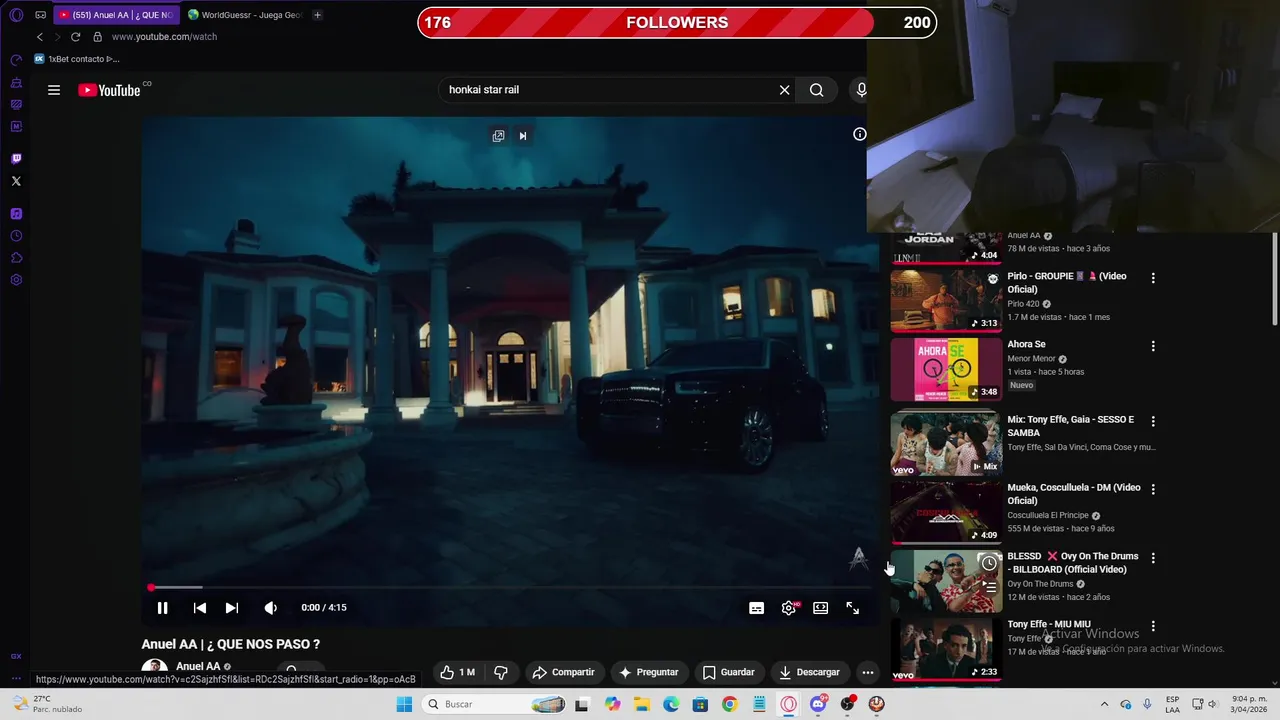Add the BLESSD BILLBOARD video to Watch Later
Screen dimensions: 1280x720
(988, 564)
